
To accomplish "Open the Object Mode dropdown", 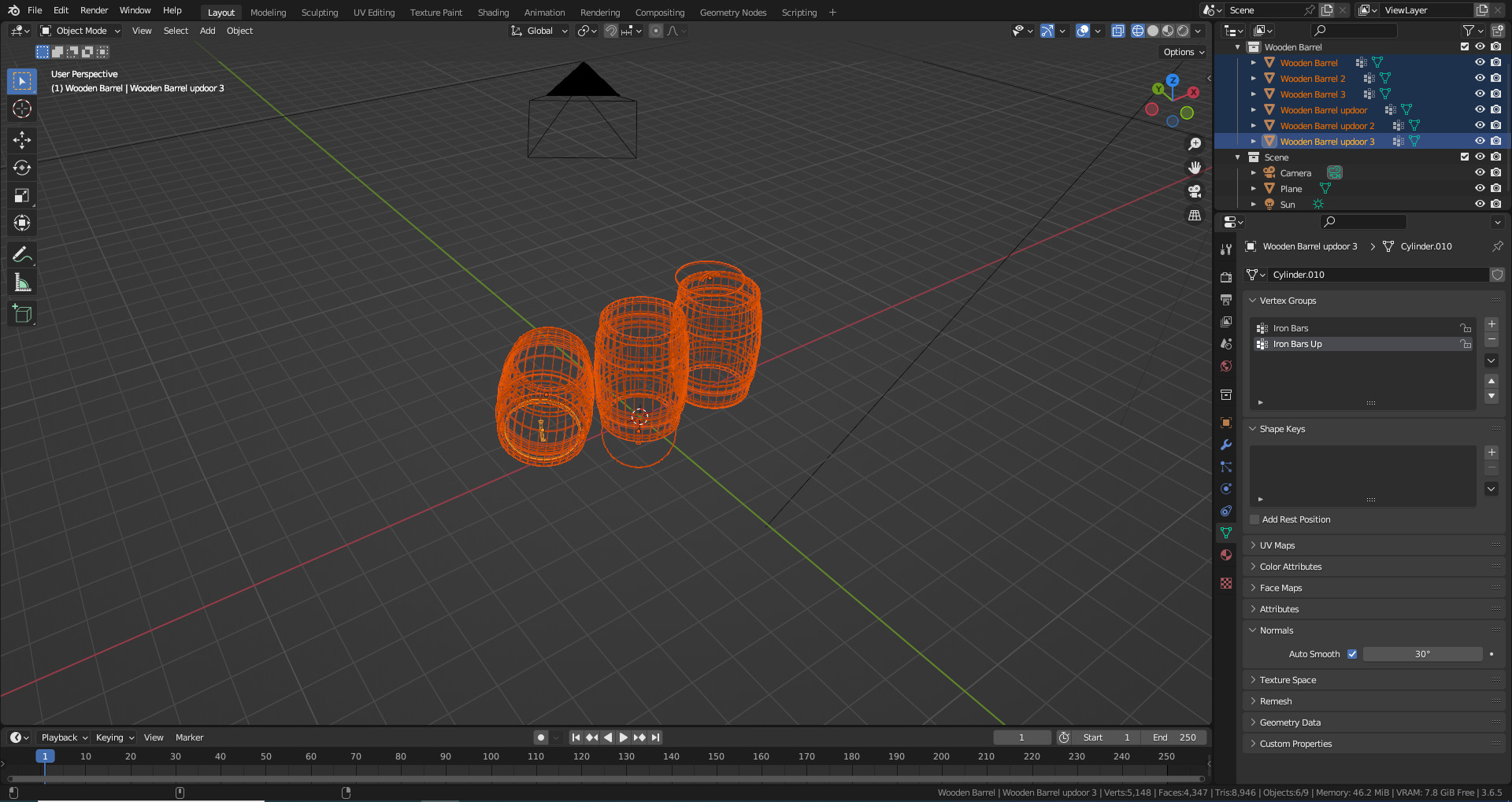I will pyautogui.click(x=80, y=31).
